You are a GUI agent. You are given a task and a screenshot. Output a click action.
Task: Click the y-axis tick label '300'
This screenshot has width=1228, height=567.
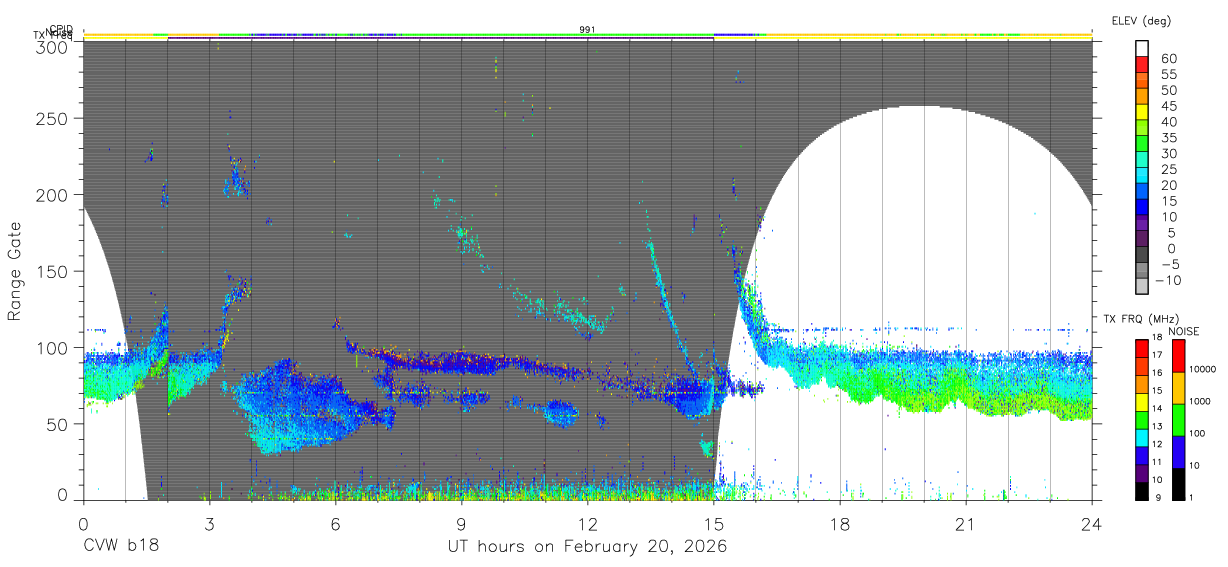[53, 46]
